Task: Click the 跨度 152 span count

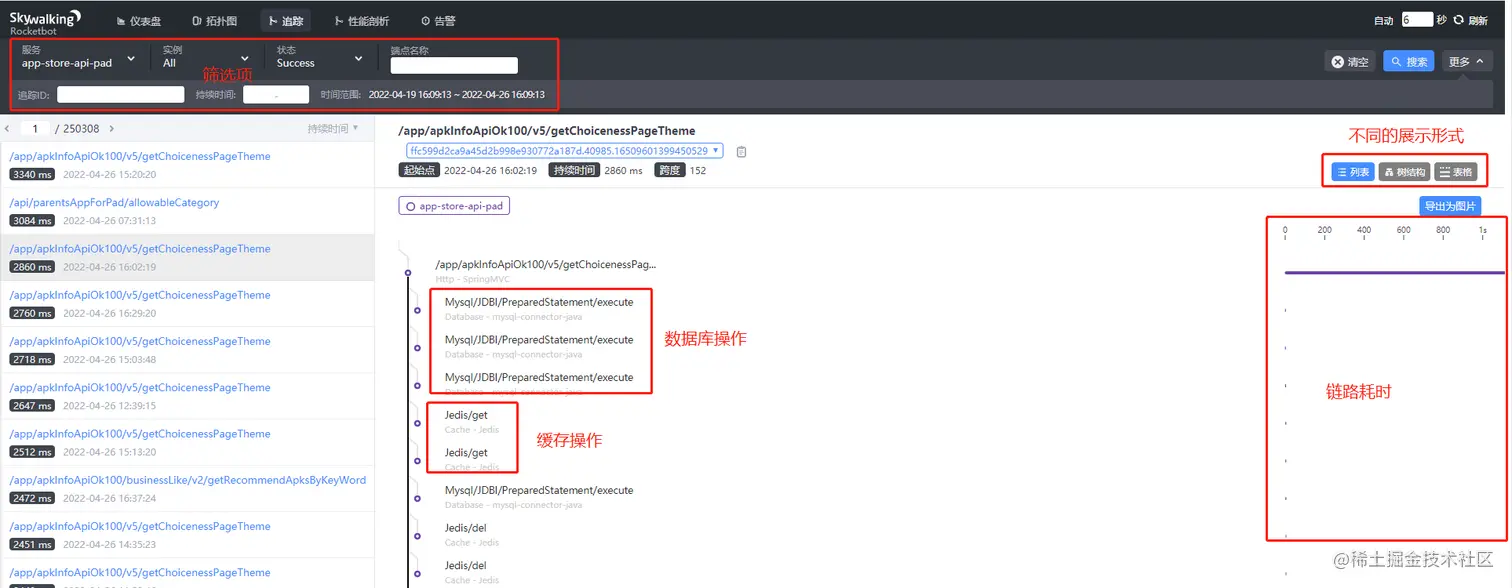Action: pos(681,170)
